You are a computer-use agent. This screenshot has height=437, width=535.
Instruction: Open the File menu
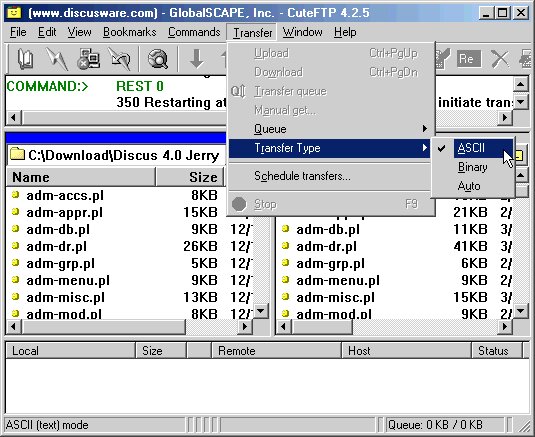pyautogui.click(x=18, y=32)
